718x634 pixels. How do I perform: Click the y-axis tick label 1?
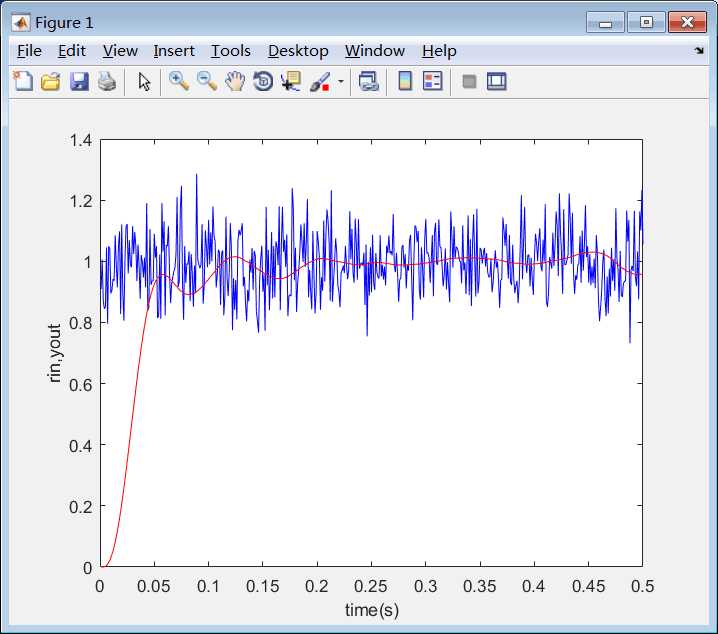point(88,262)
